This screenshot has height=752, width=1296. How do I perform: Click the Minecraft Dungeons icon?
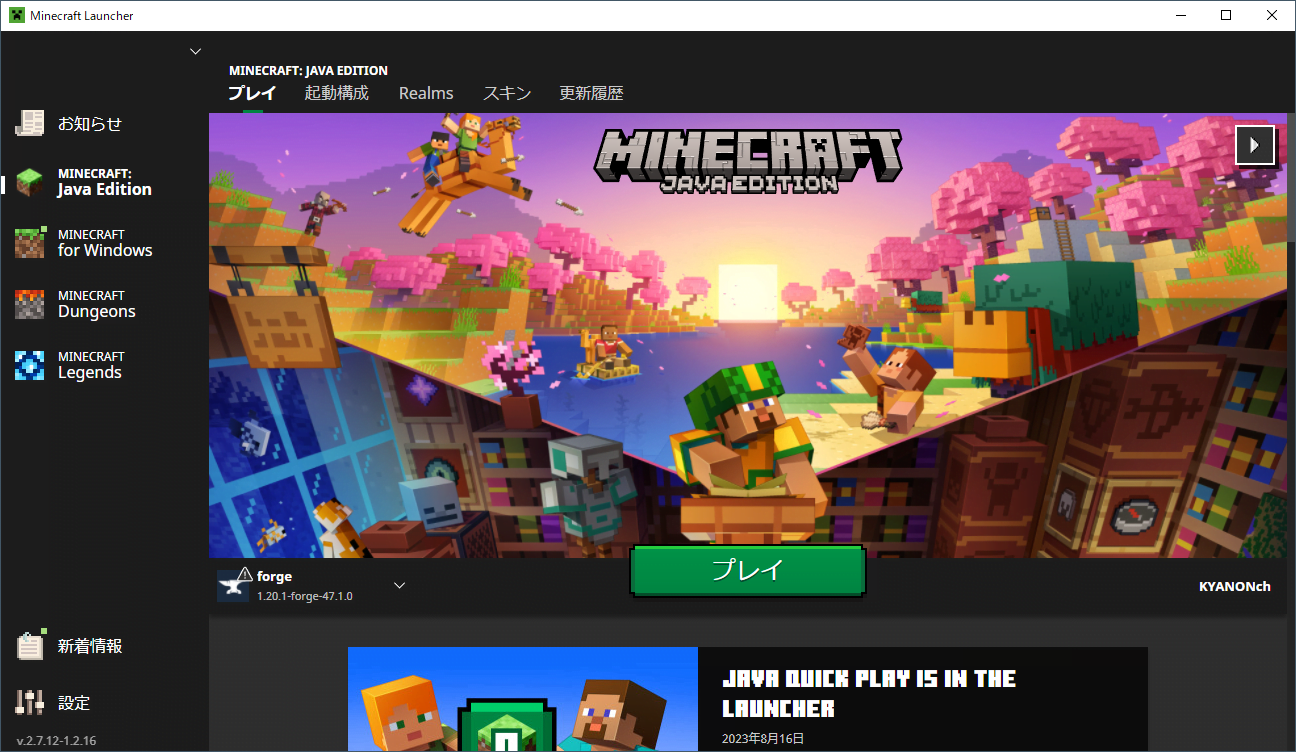[30, 304]
